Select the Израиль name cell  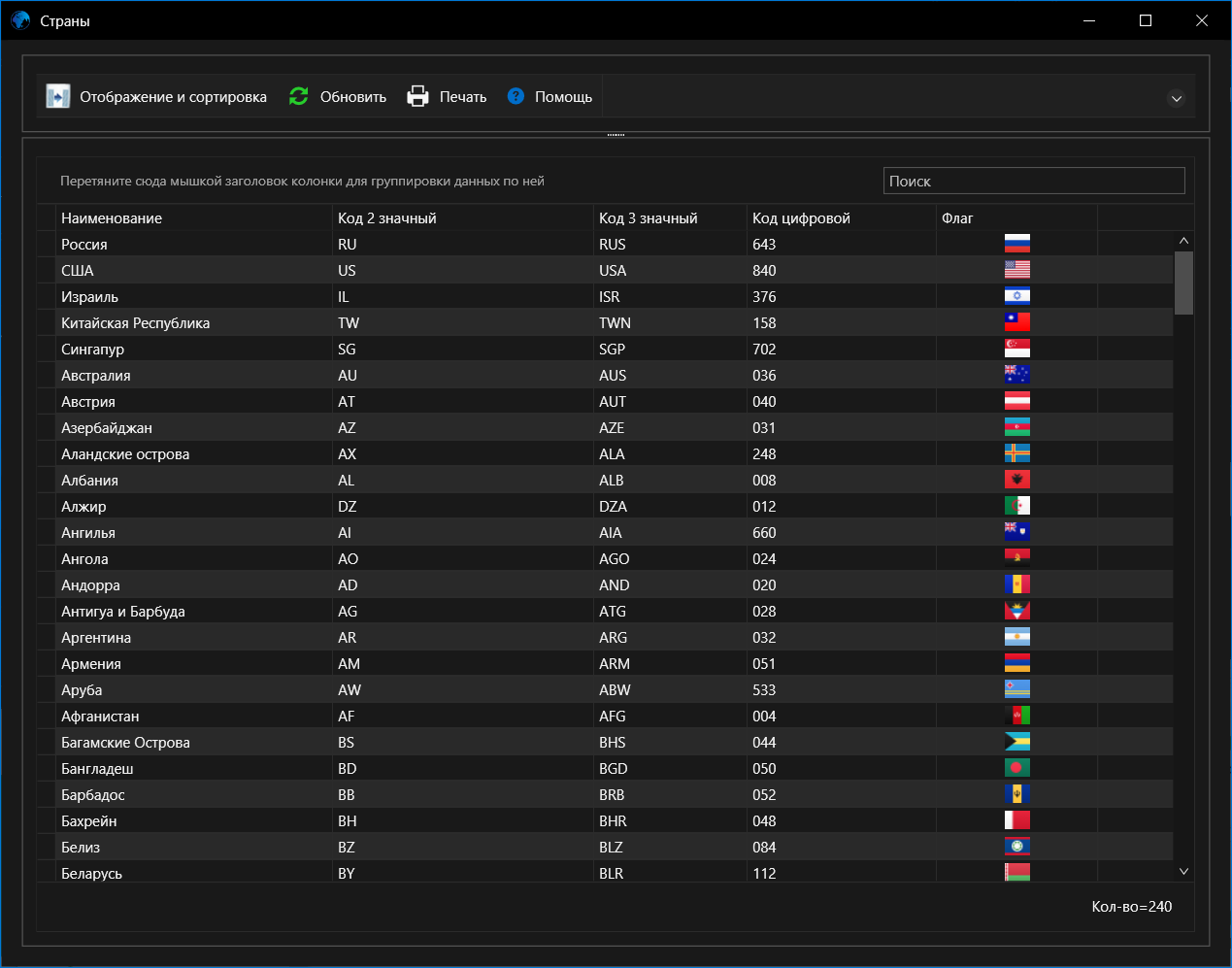click(195, 296)
